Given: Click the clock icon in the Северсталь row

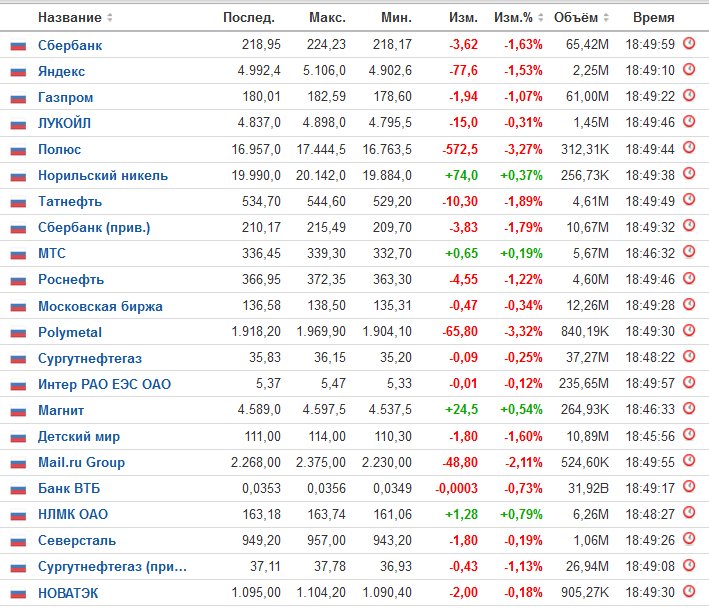Looking at the screenshot, I should 689,538.
